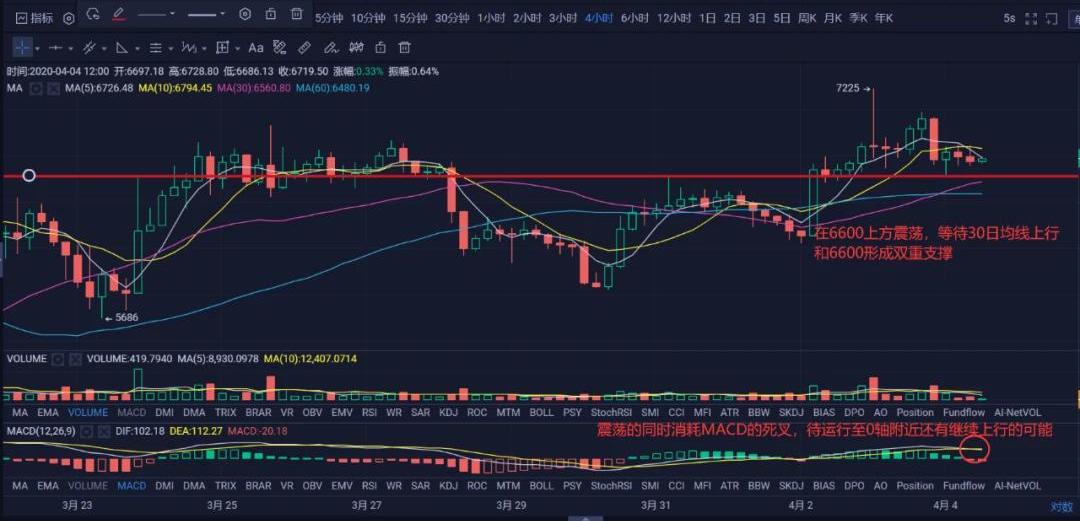This screenshot has width=1080, height=521.
Task: Close the MACD(12,26,9) indicator panel
Action: (104, 431)
